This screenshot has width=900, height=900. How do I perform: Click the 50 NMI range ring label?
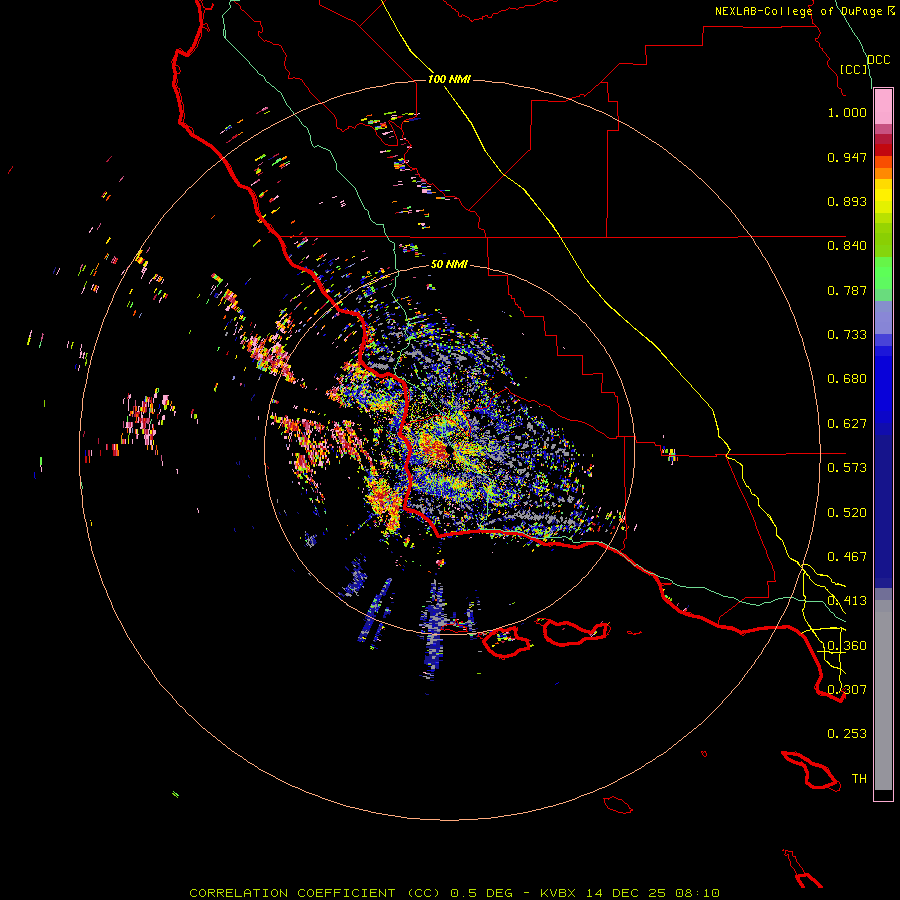[x=449, y=264]
